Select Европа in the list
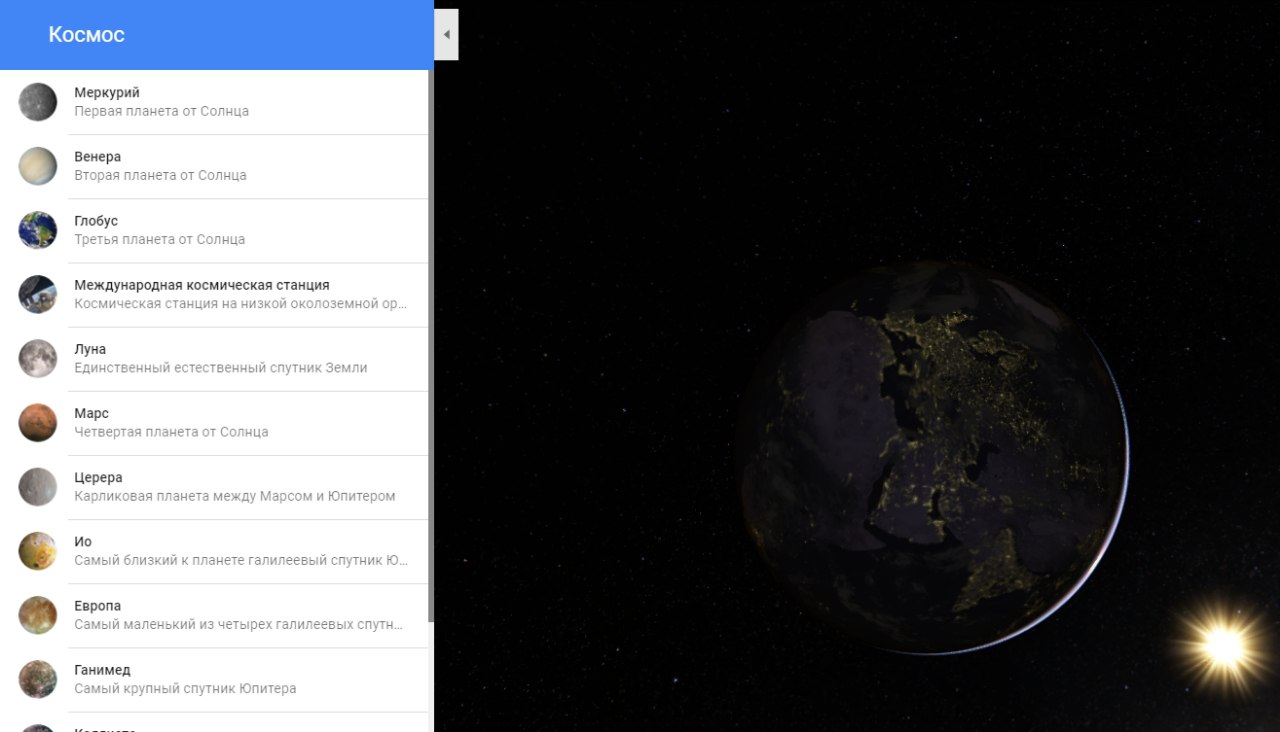The height and width of the screenshot is (732, 1280). coord(214,615)
